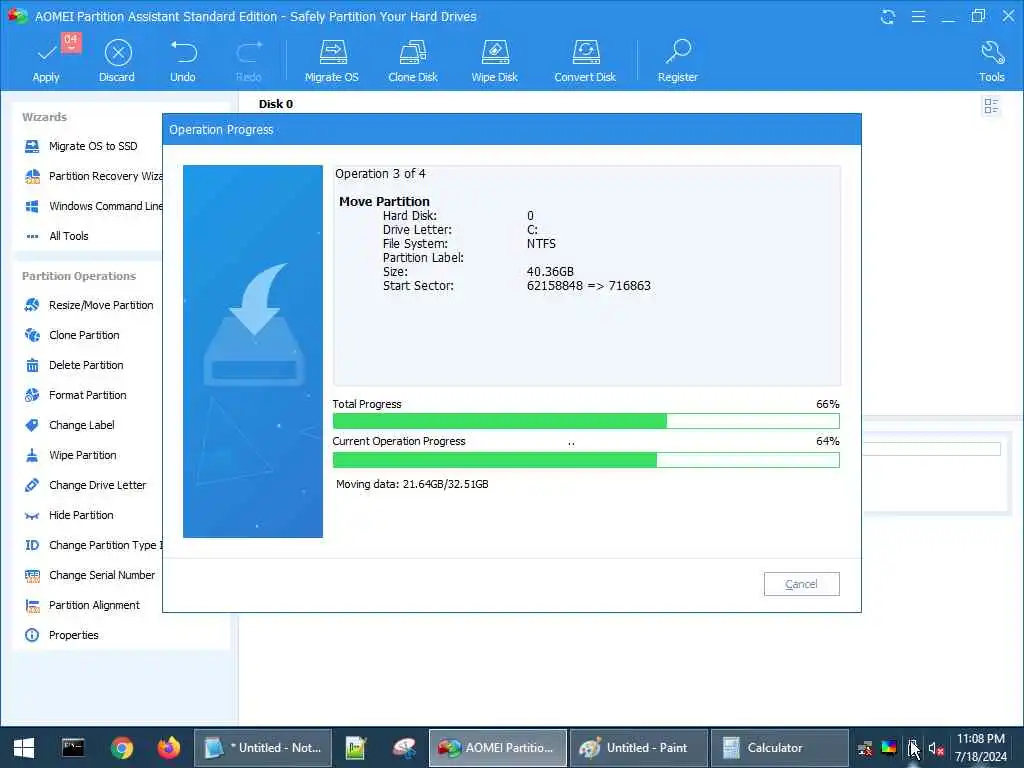Click the taskbar clock
The image size is (1024, 768).
pos(980,748)
